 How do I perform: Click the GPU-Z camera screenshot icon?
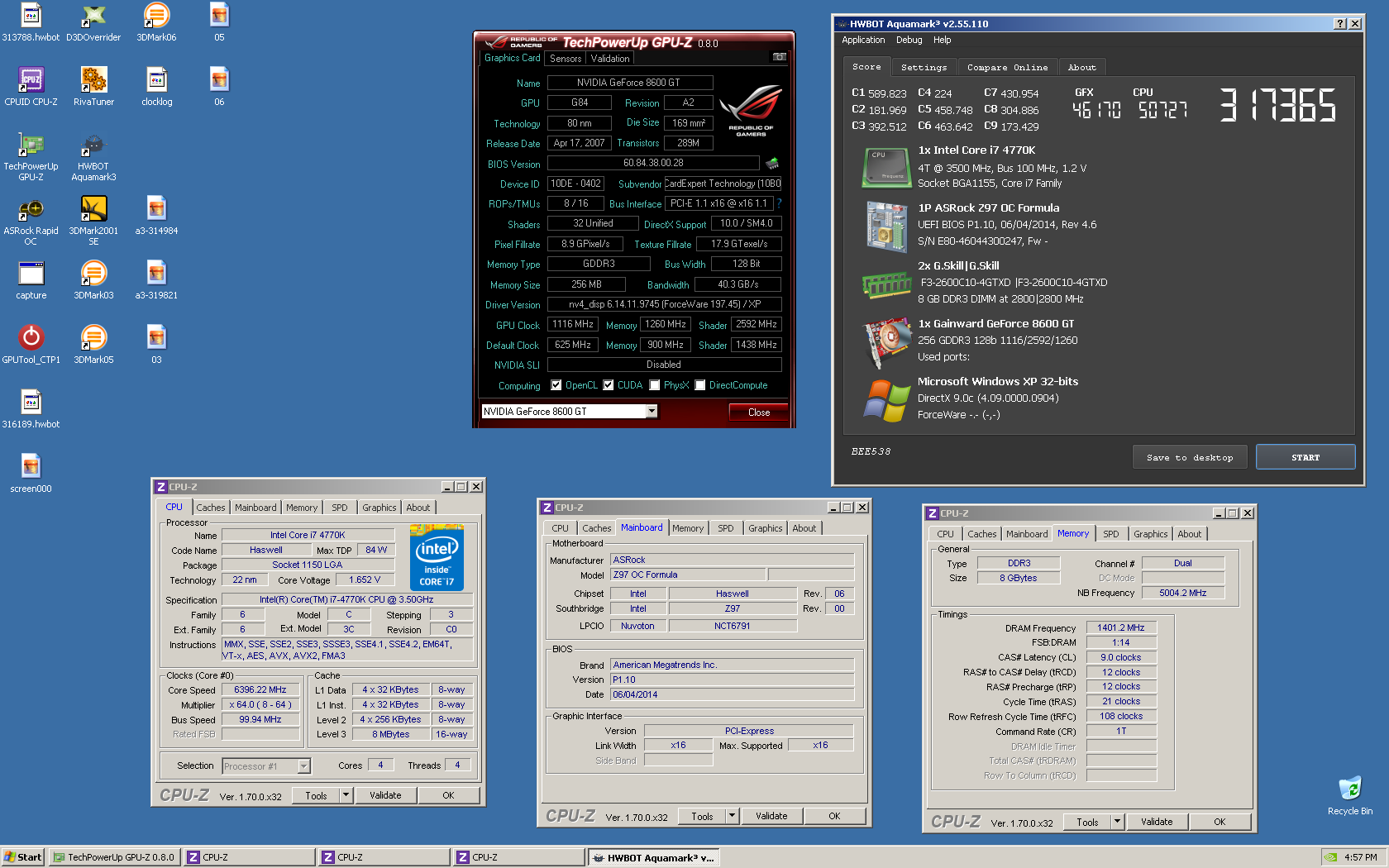click(x=779, y=57)
